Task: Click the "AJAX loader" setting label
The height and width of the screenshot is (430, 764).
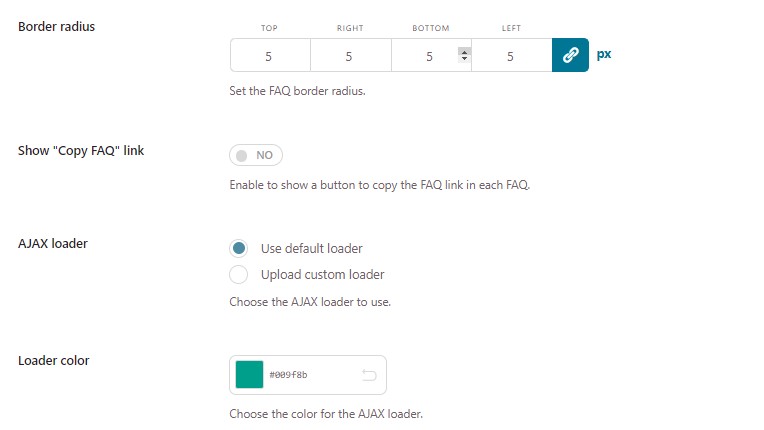Action: click(x=53, y=243)
